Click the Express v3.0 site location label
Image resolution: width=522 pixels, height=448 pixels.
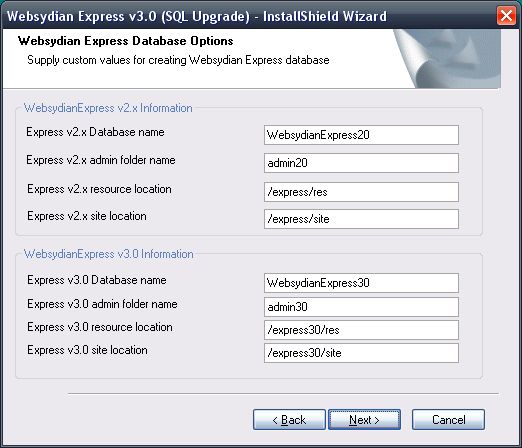(x=87, y=350)
